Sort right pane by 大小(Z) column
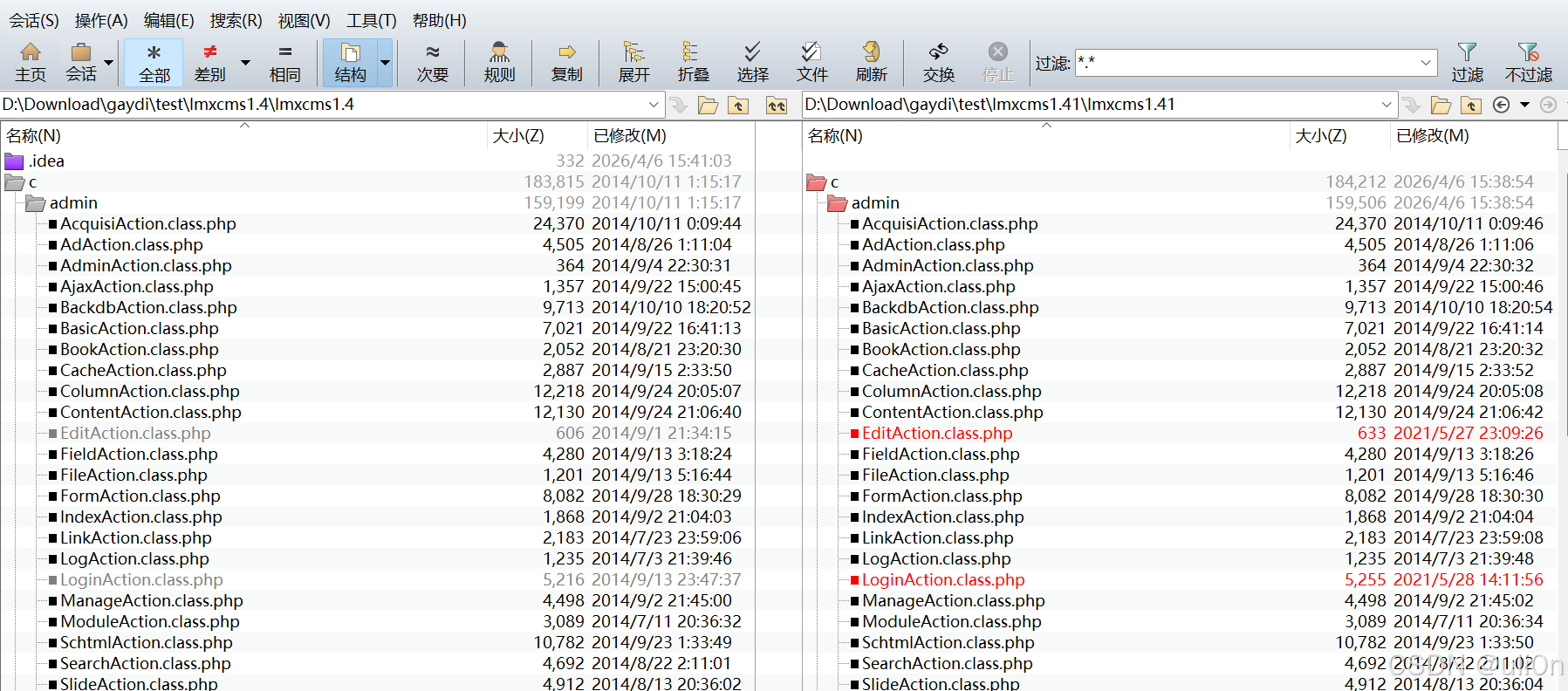The width and height of the screenshot is (1568, 691). tap(1339, 136)
